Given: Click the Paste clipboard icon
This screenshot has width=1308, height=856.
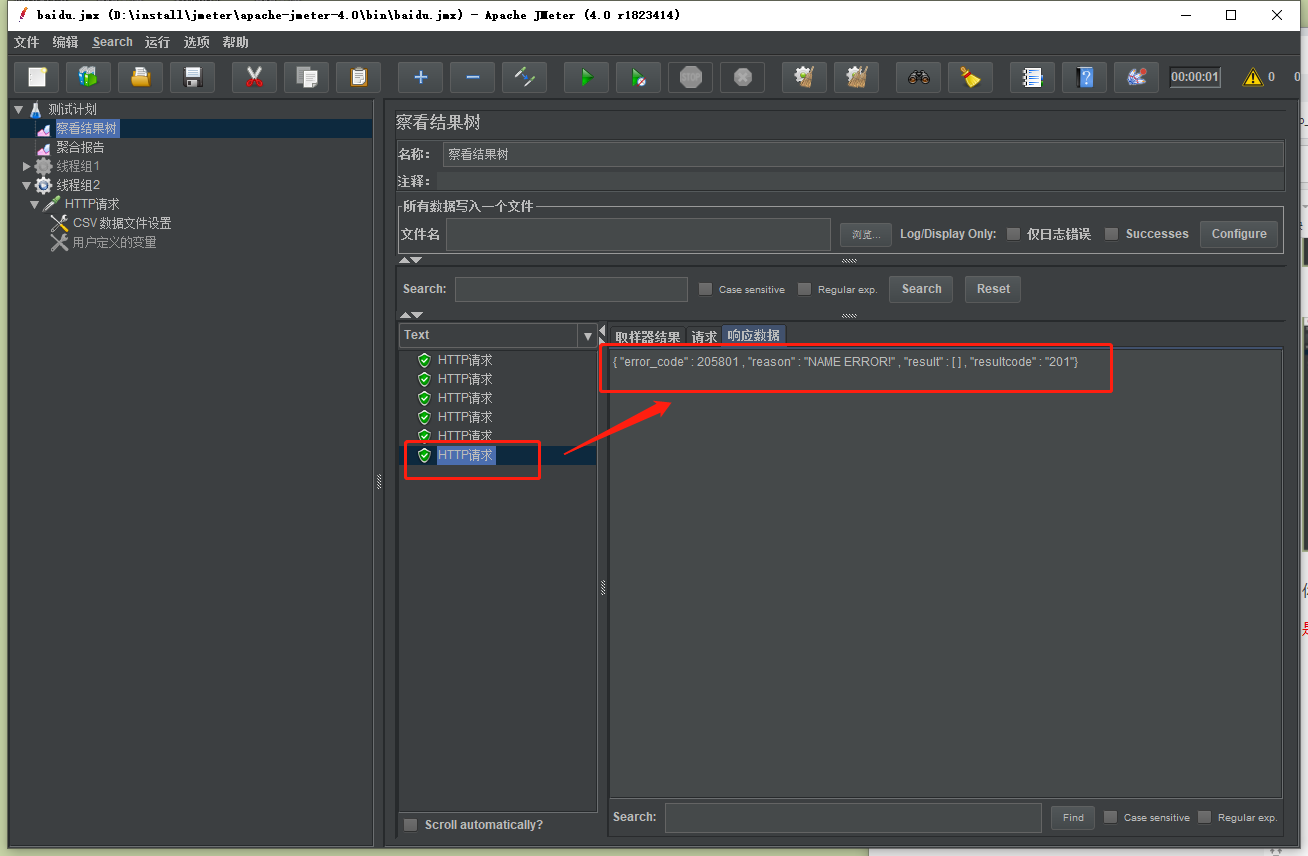Looking at the screenshot, I should [x=359, y=77].
